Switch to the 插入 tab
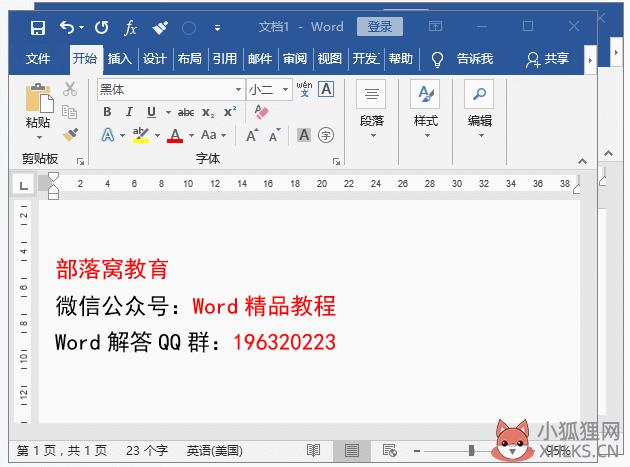 click(x=119, y=59)
